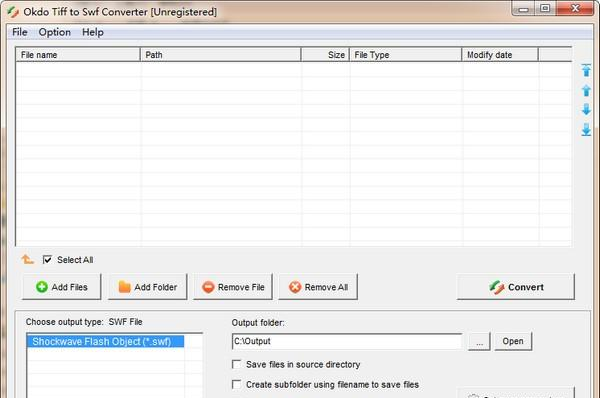Viewport: 600px width, 398px height.
Task: Sort list by Size column header
Action: (x=325, y=55)
